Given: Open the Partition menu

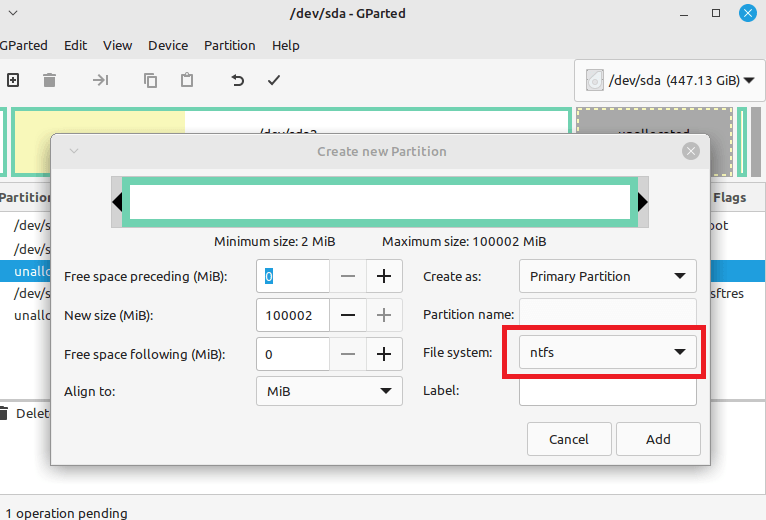Looking at the screenshot, I should coord(229,45).
